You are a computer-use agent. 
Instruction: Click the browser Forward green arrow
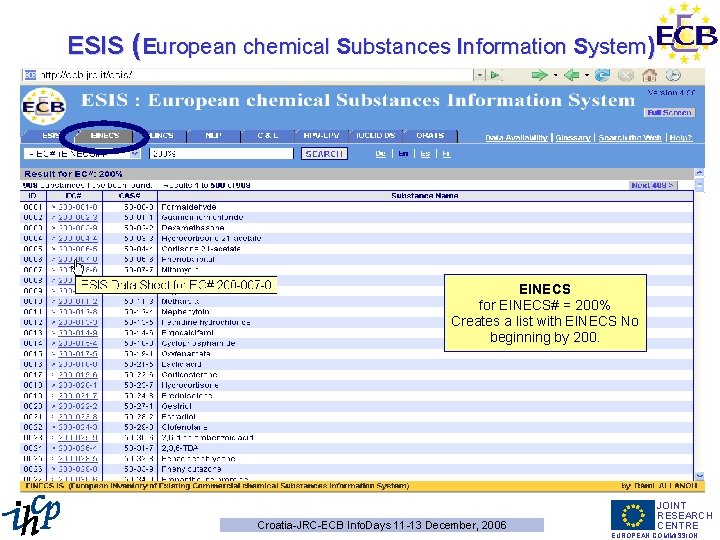click(x=539, y=75)
